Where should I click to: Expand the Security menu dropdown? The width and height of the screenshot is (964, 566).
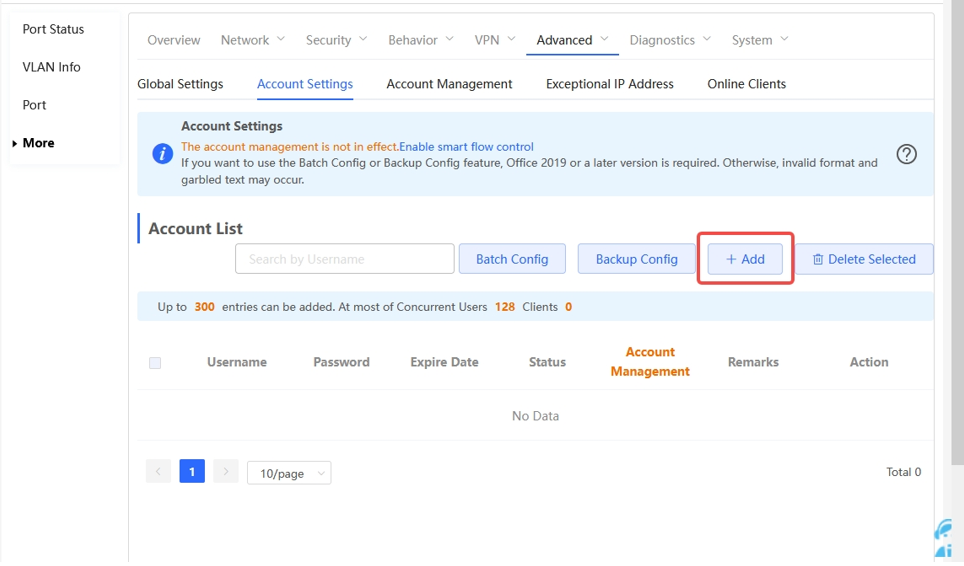[336, 40]
